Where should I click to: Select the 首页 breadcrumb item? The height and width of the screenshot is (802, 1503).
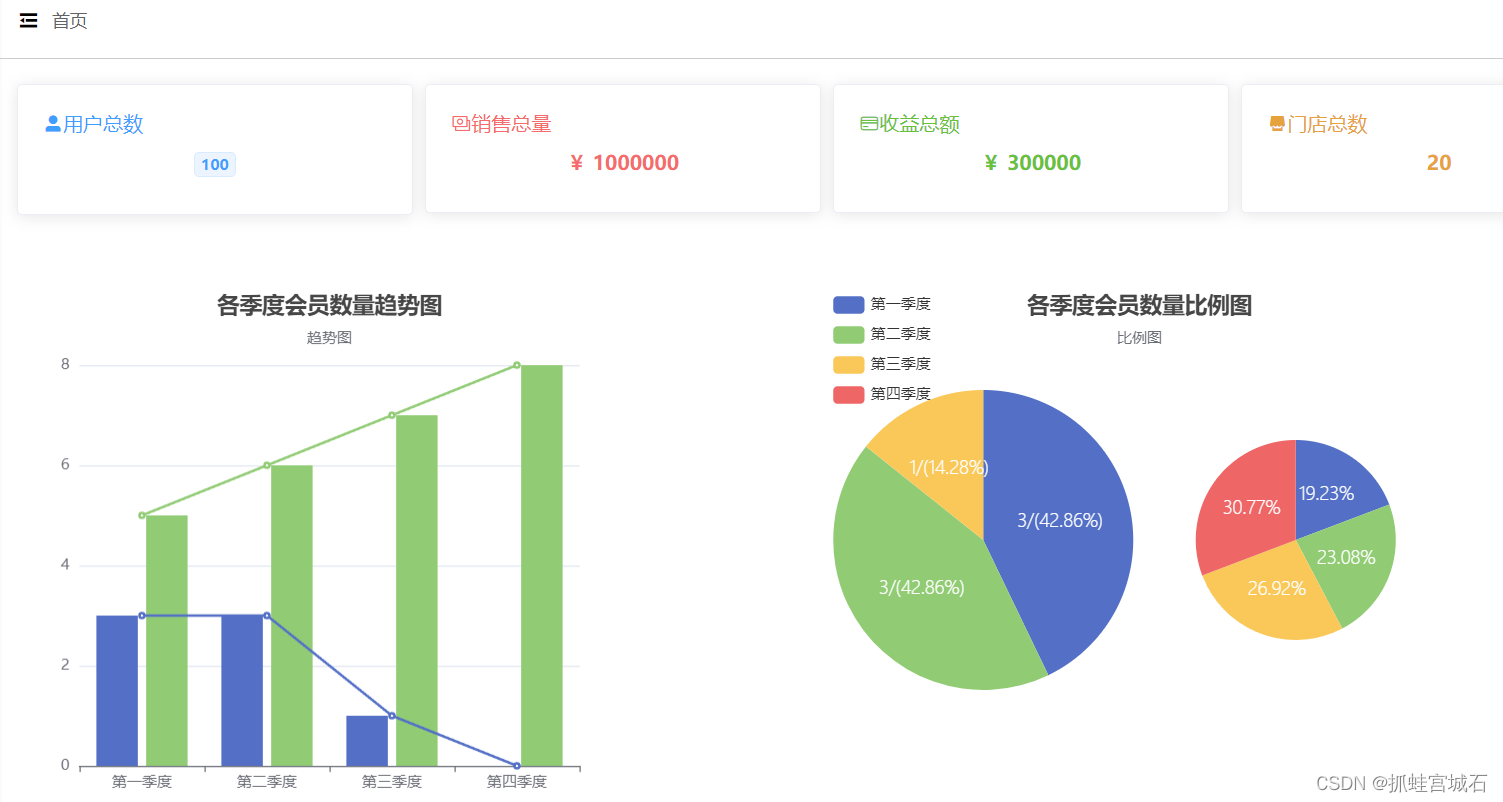pos(70,20)
